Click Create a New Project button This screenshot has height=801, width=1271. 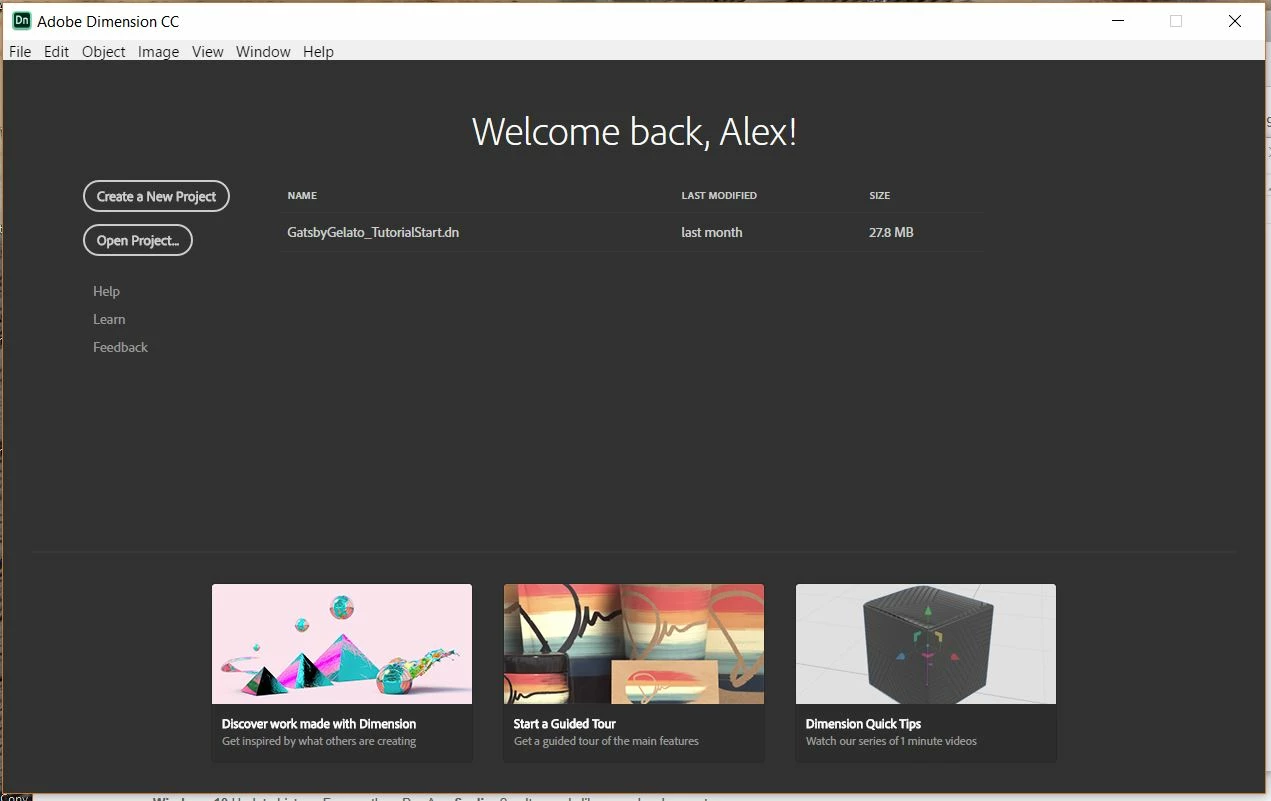pos(156,196)
